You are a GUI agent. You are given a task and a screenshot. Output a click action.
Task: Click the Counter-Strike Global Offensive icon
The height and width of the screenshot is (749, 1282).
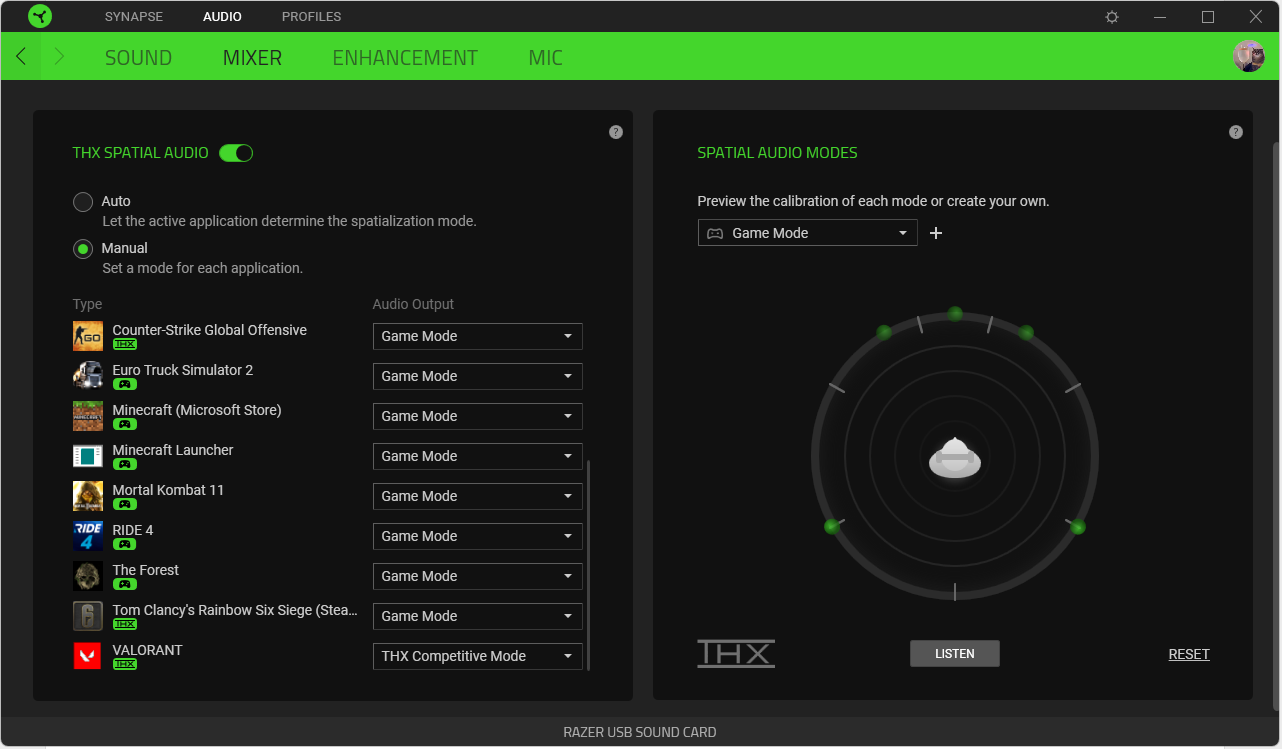point(88,336)
